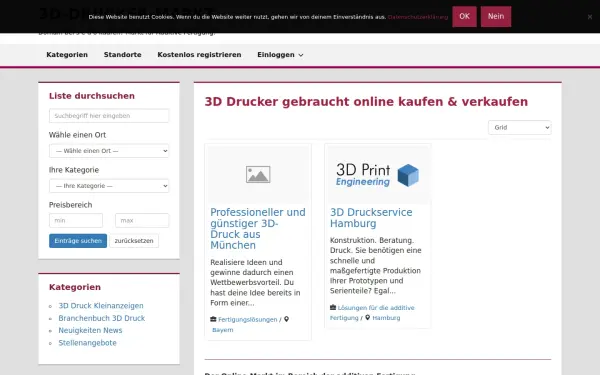Select Lösungen für die additive Fertigung link

pos(372,313)
